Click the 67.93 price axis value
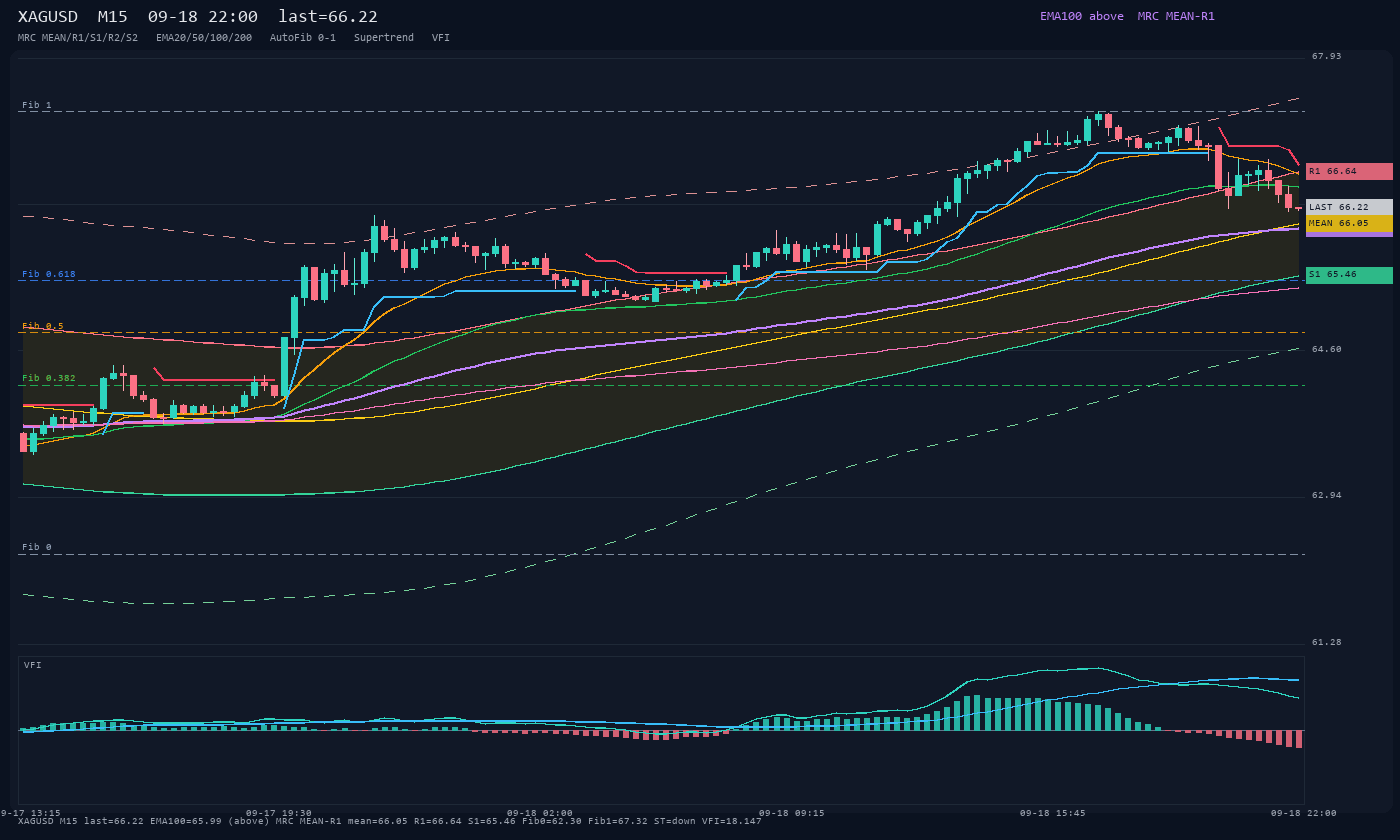 click(1327, 56)
